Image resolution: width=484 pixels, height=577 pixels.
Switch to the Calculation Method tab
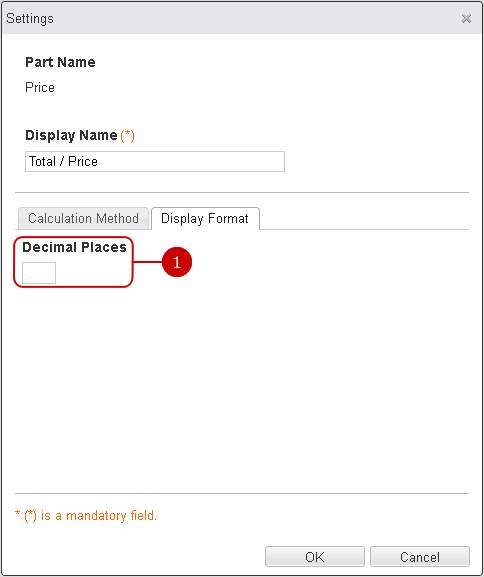pos(84,218)
